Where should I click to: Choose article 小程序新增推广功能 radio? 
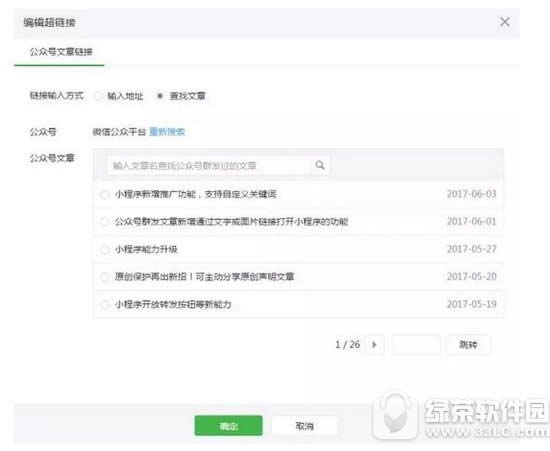click(x=105, y=194)
